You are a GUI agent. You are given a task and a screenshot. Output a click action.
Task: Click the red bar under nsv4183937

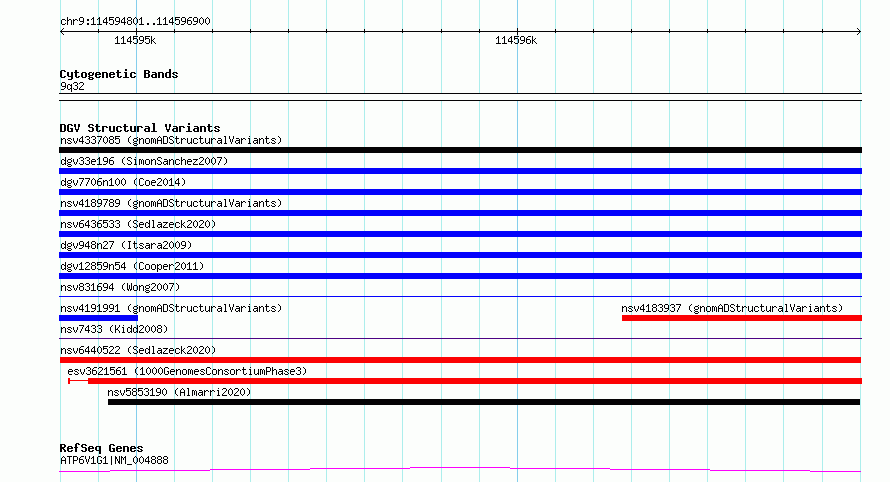(742, 318)
